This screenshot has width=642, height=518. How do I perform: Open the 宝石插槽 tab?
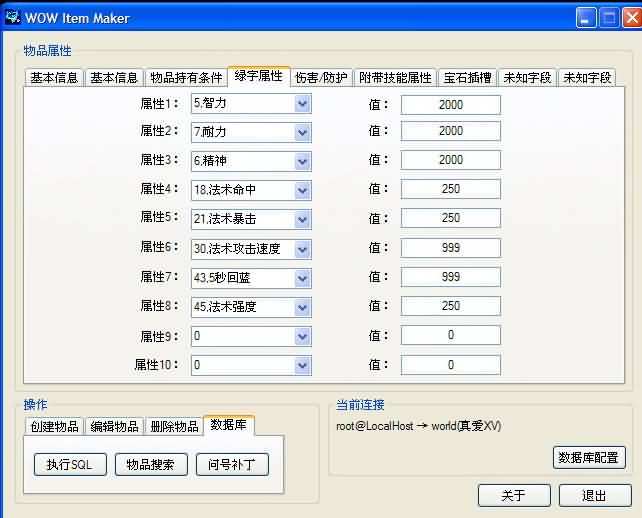(x=467, y=77)
